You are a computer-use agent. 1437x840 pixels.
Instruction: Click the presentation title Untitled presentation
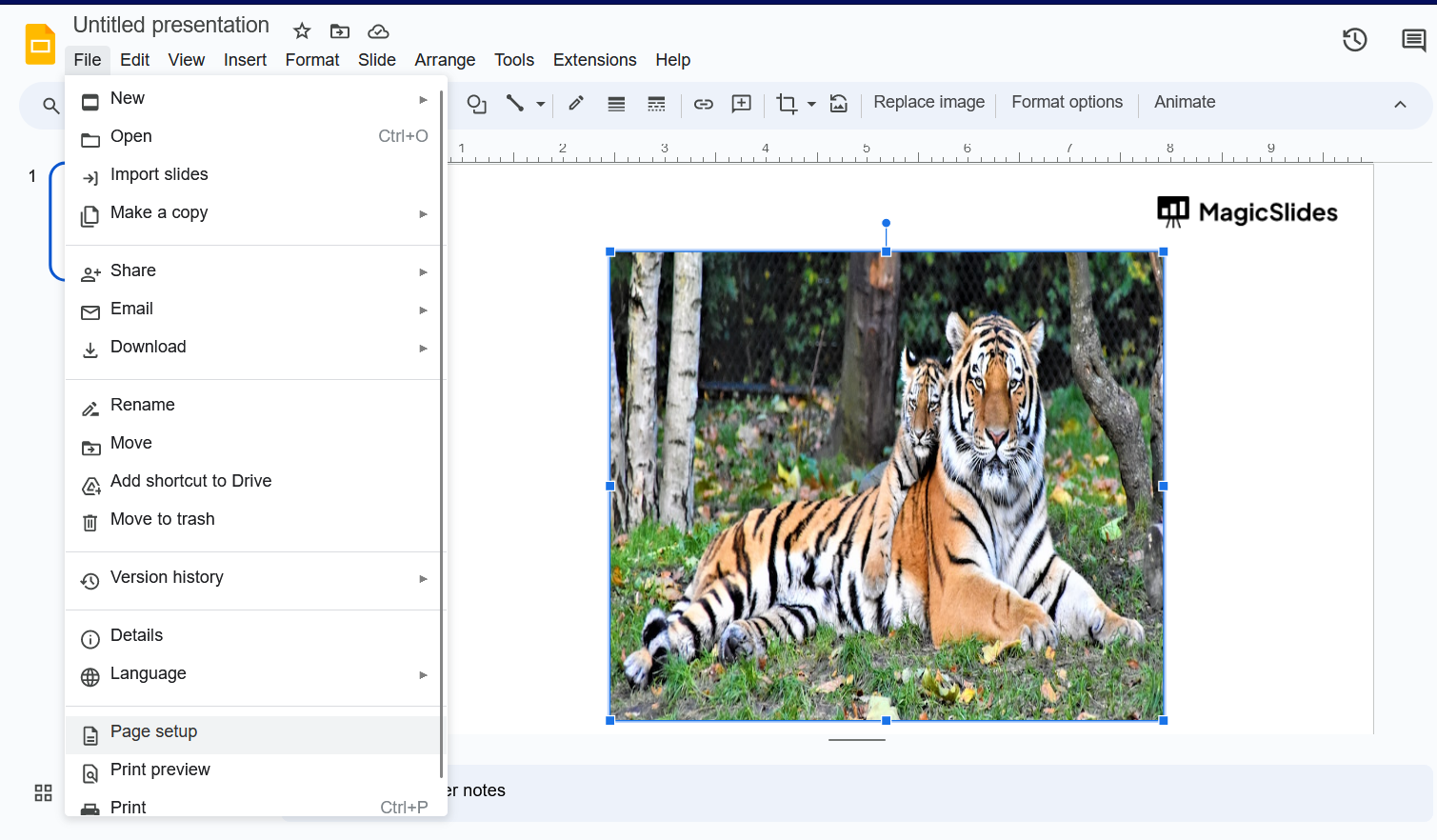(x=171, y=26)
